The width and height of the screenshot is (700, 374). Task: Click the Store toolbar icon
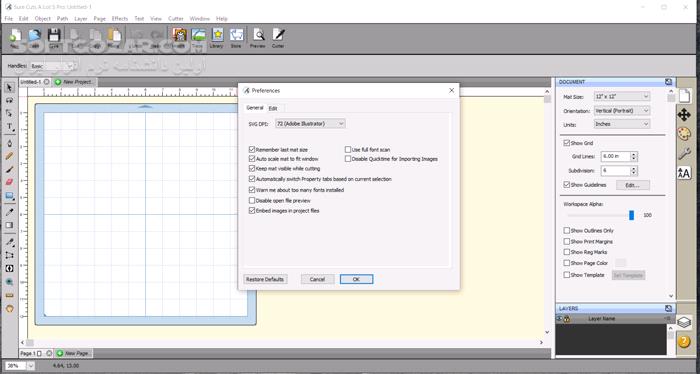pyautogui.click(x=236, y=37)
